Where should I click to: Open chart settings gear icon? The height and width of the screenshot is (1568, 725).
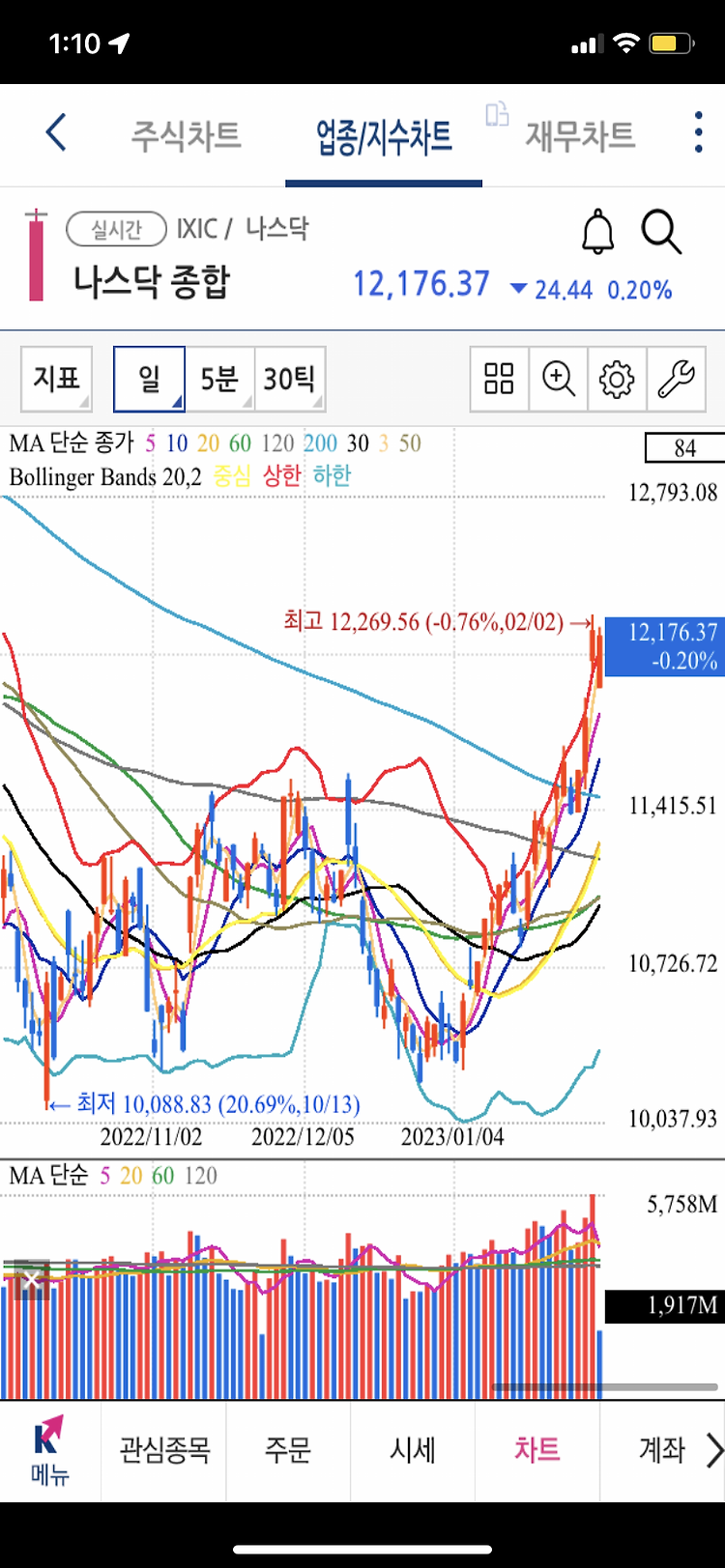coord(617,379)
